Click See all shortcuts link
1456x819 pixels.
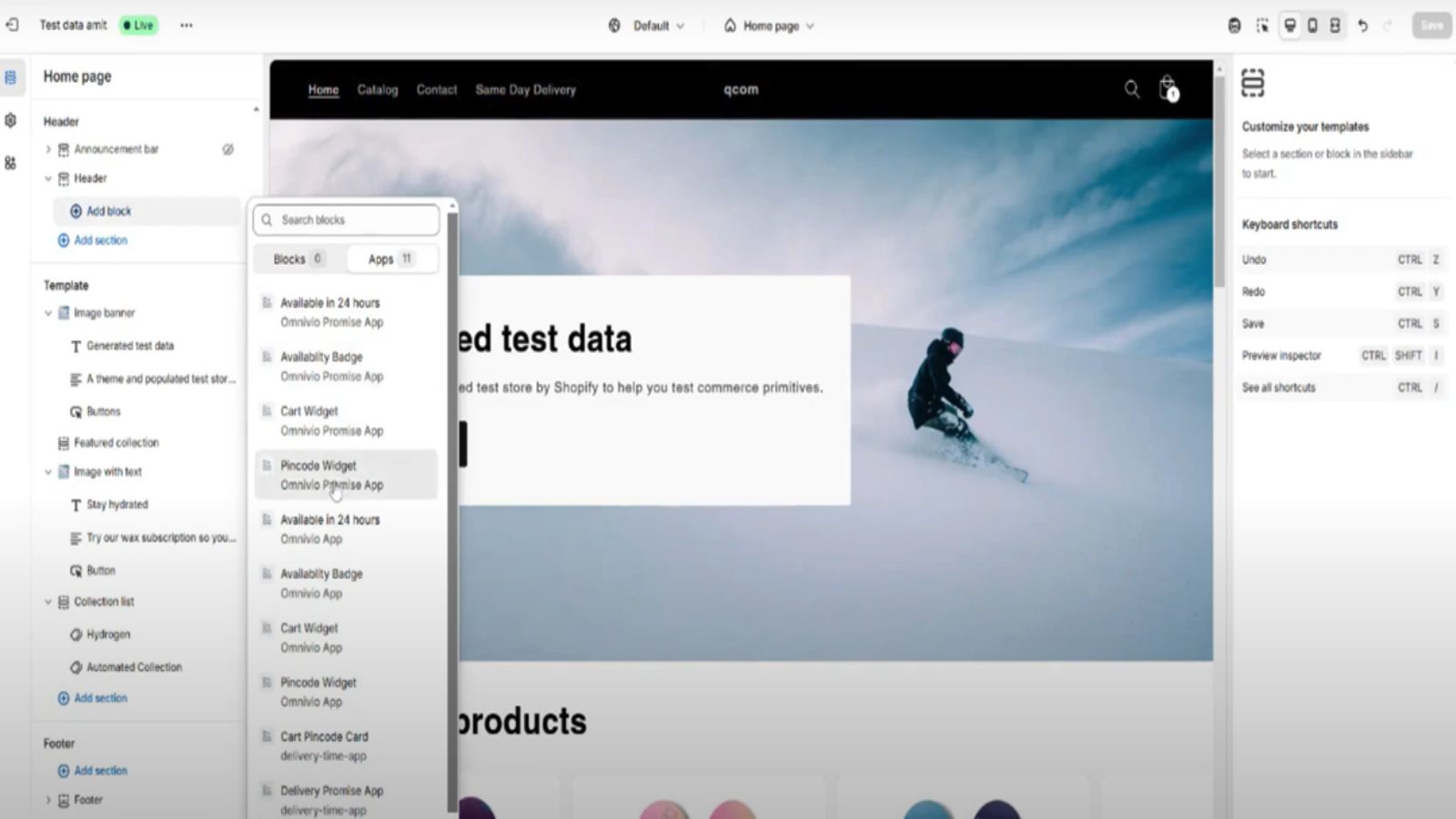(x=1279, y=388)
